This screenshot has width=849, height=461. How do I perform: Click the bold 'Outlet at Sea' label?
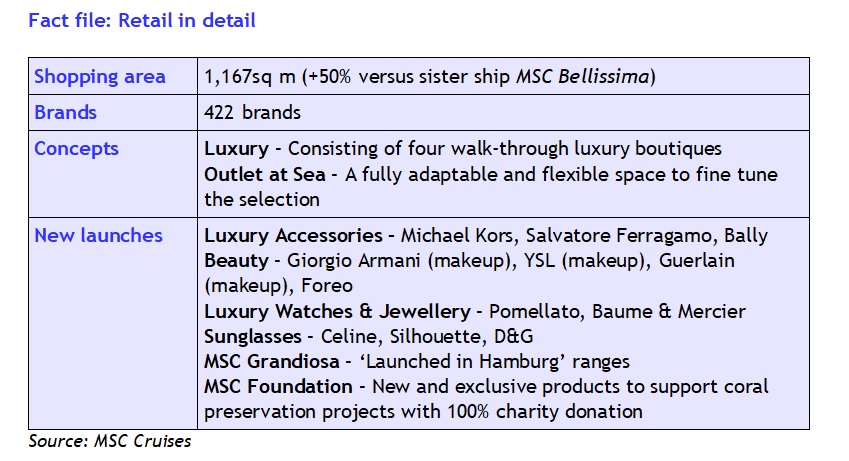point(265,174)
